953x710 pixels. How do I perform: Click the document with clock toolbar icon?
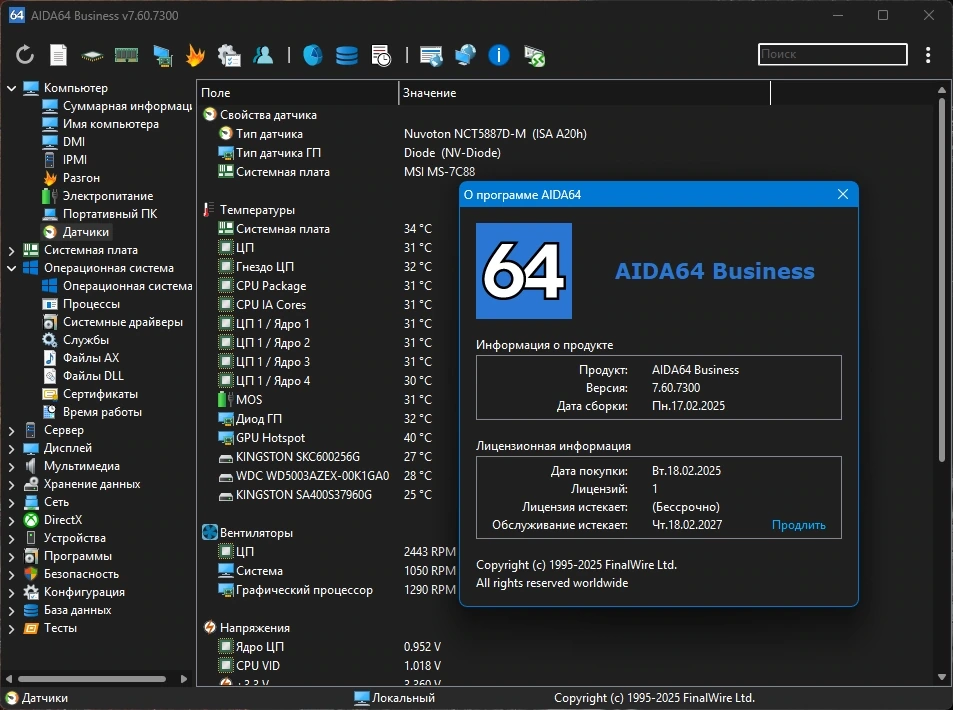(x=381, y=55)
